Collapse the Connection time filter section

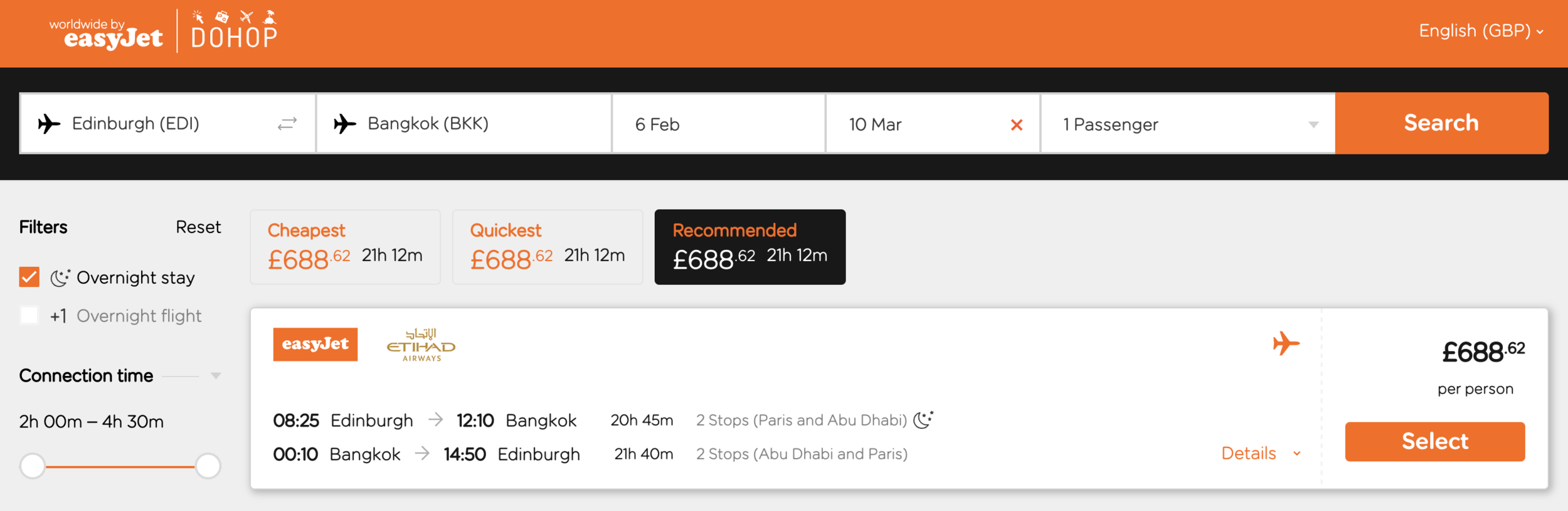pyautogui.click(x=216, y=375)
